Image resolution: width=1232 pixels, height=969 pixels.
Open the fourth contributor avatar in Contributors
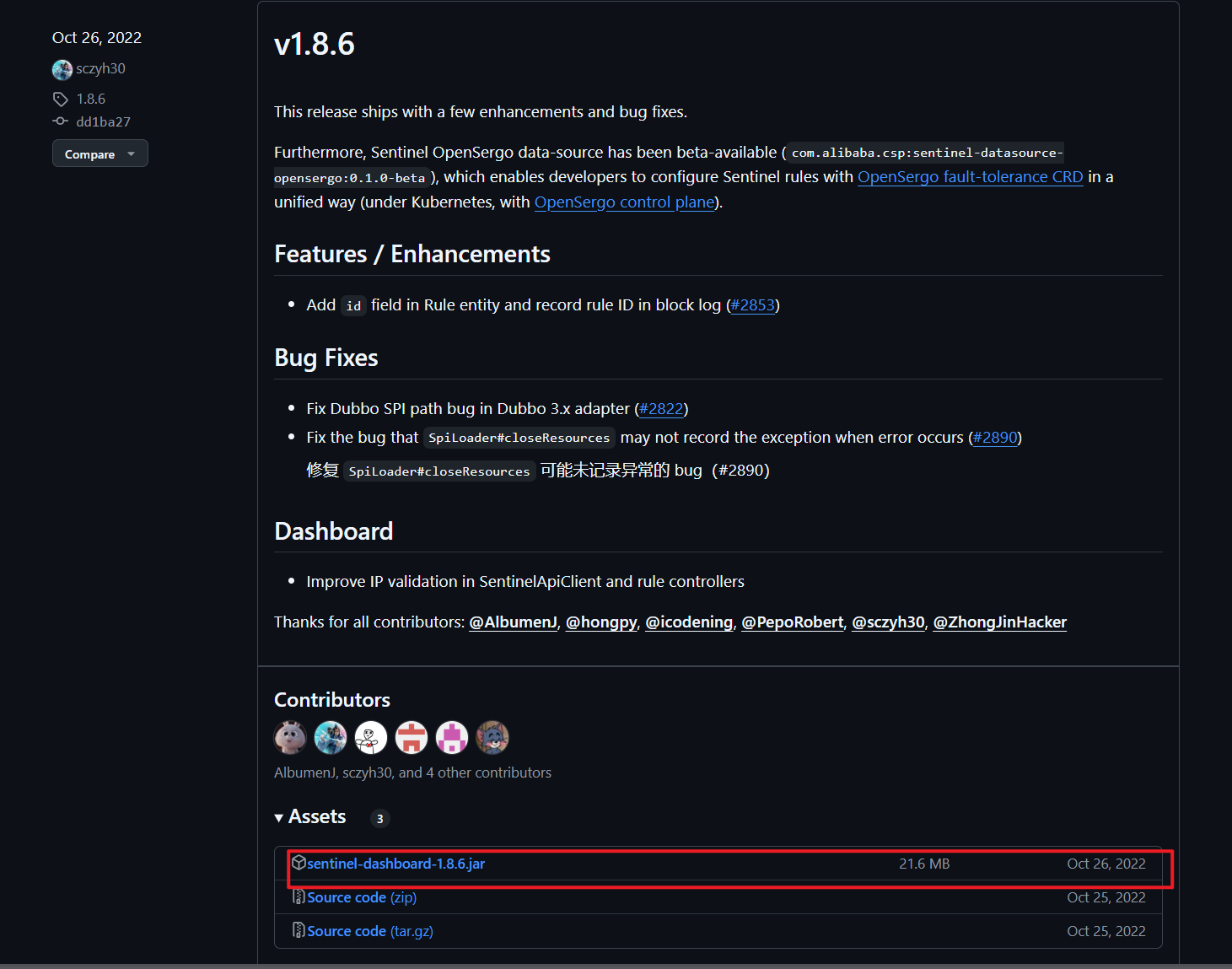point(412,737)
